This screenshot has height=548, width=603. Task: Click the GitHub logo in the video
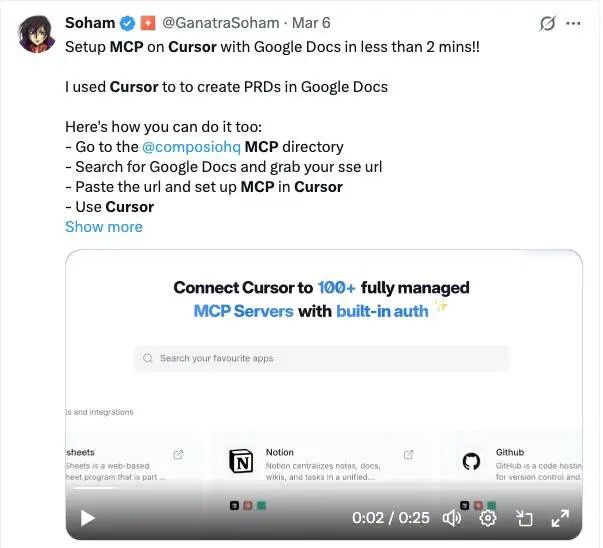(x=472, y=462)
